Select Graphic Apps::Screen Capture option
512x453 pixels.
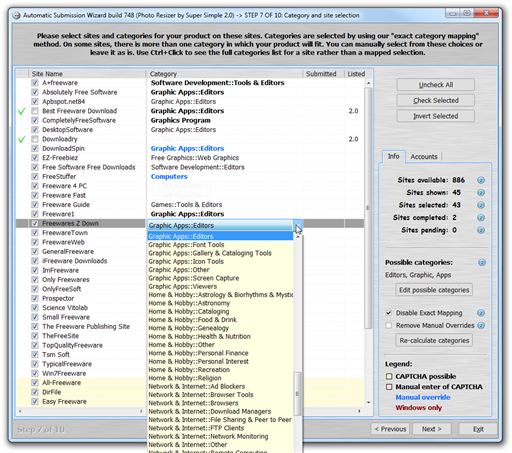220,278
